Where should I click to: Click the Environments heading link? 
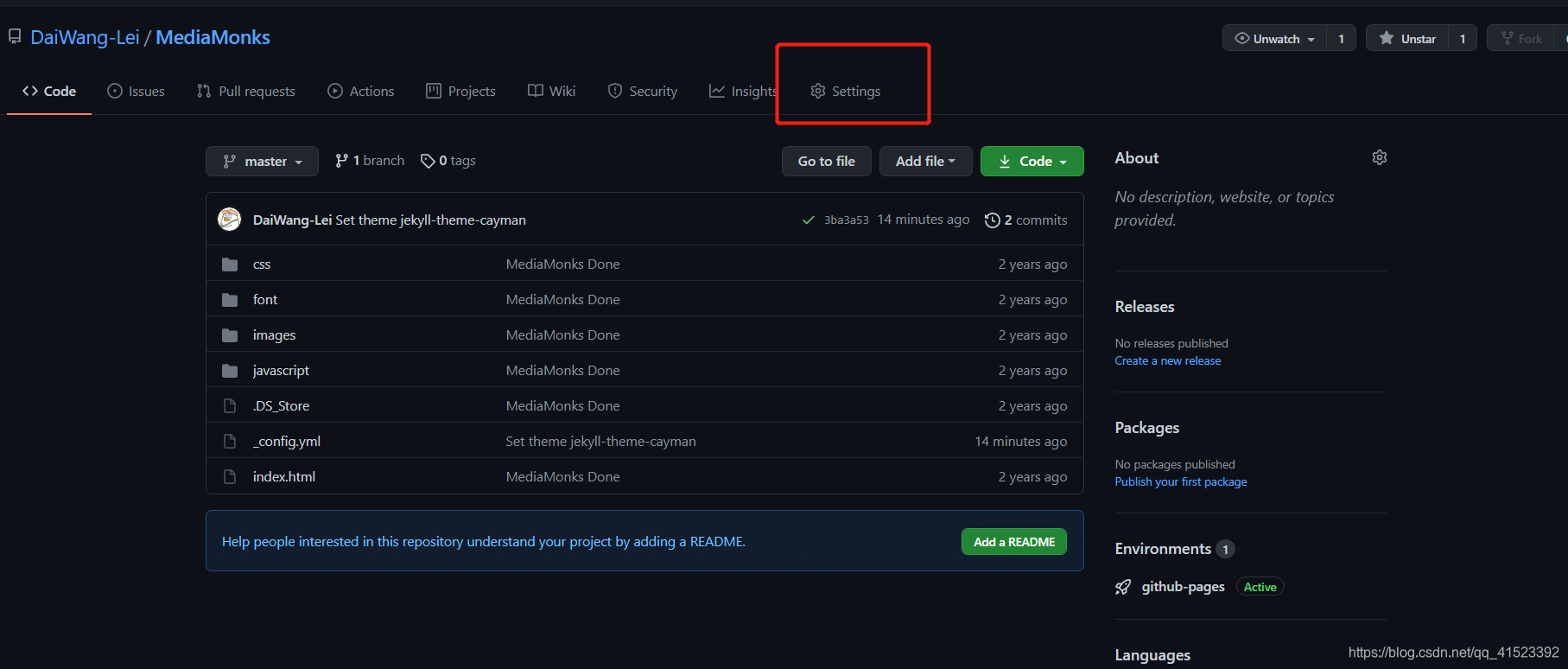(x=1163, y=549)
